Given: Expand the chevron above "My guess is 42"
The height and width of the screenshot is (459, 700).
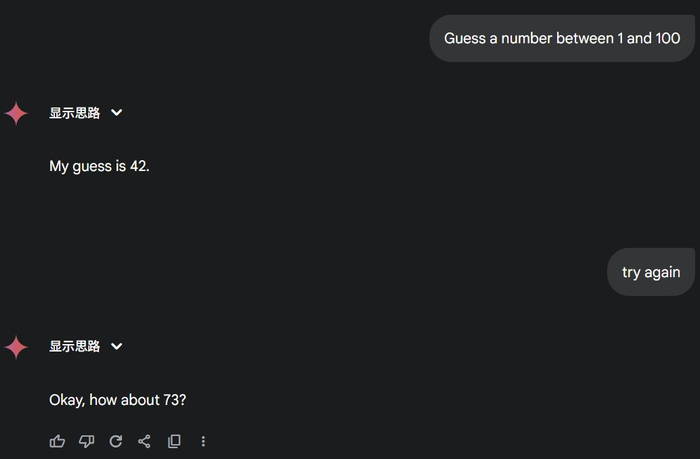Looking at the screenshot, I should pos(117,113).
